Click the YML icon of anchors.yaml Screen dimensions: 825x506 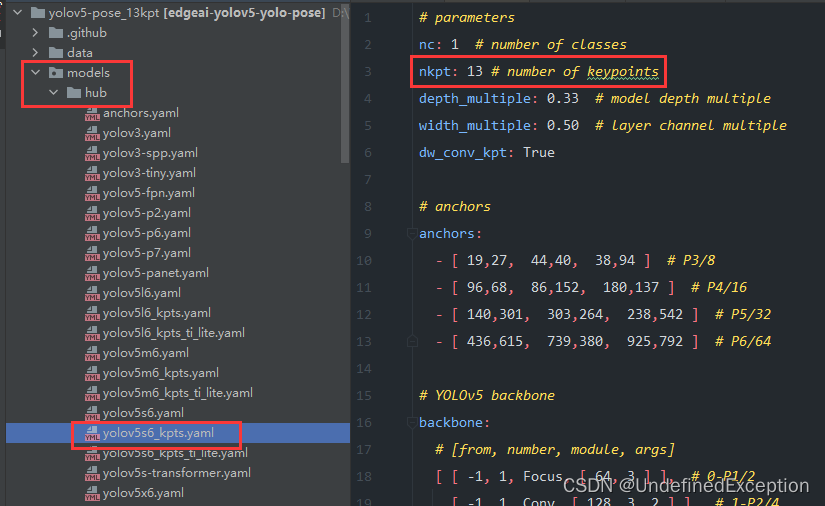(92, 113)
